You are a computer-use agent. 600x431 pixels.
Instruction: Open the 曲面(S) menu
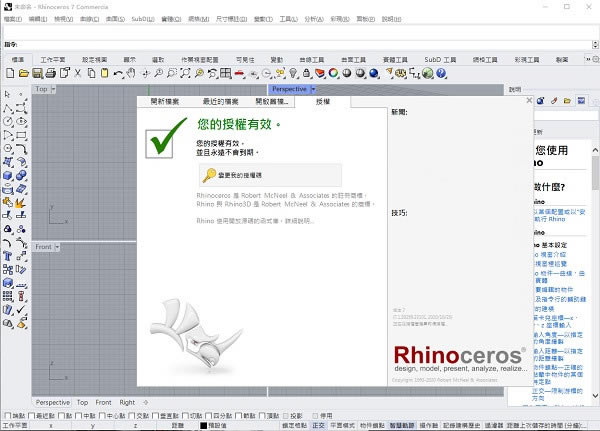point(115,19)
